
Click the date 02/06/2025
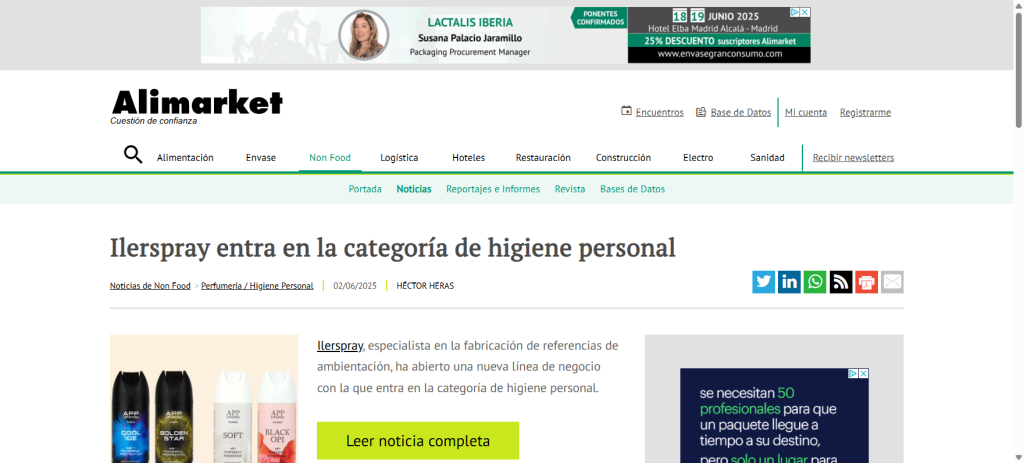point(355,285)
